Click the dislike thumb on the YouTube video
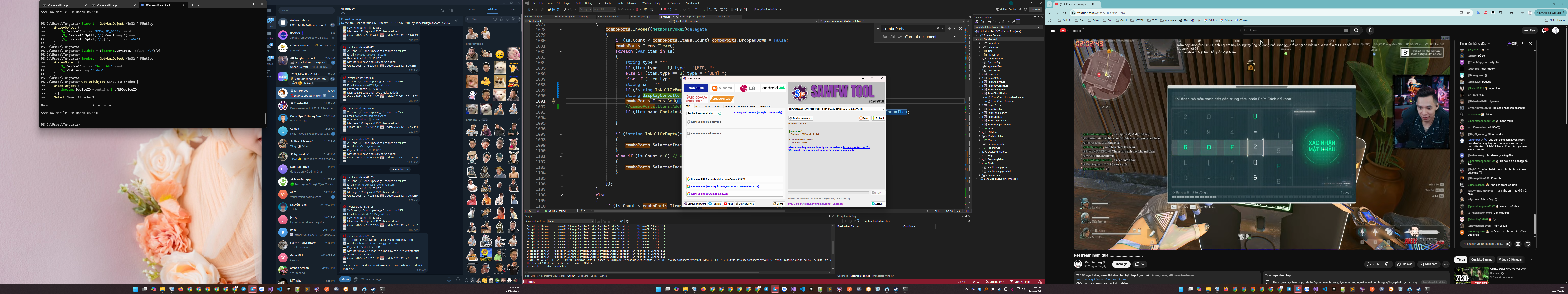The height and width of the screenshot is (294, 1568). [1387, 264]
